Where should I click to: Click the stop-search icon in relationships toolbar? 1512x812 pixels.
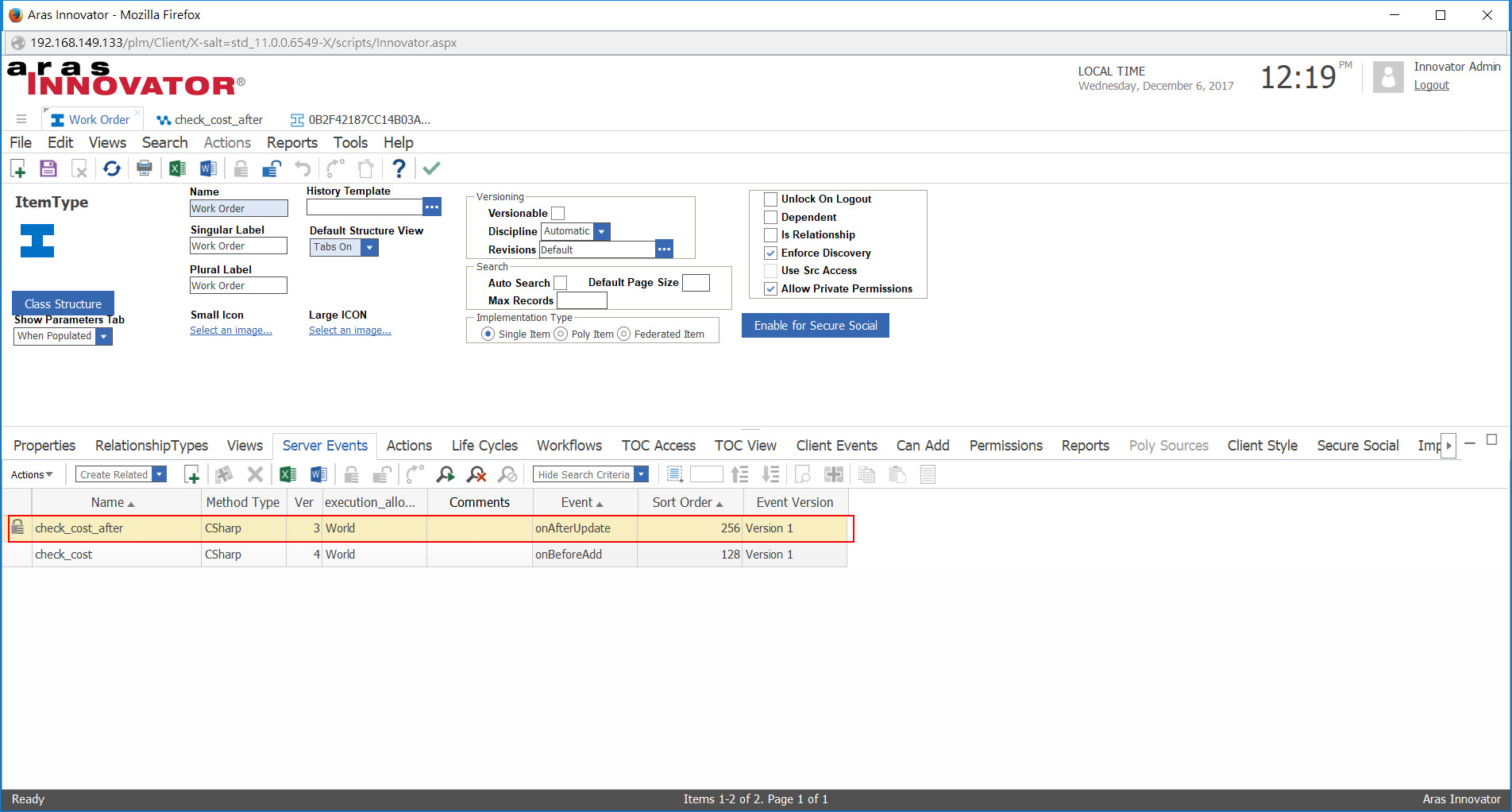pyautogui.click(x=507, y=474)
